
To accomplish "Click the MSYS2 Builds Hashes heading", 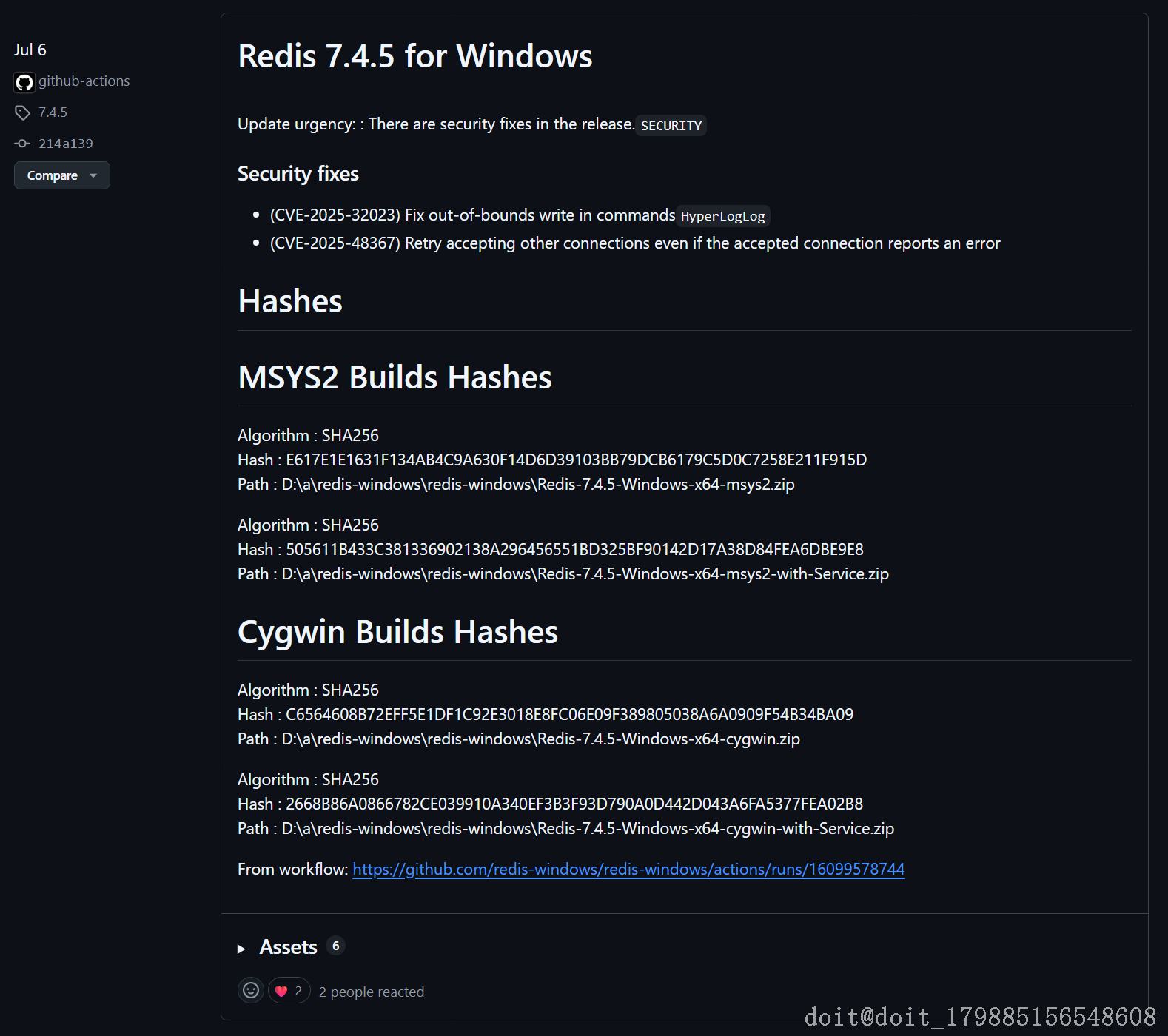I will (x=395, y=377).
